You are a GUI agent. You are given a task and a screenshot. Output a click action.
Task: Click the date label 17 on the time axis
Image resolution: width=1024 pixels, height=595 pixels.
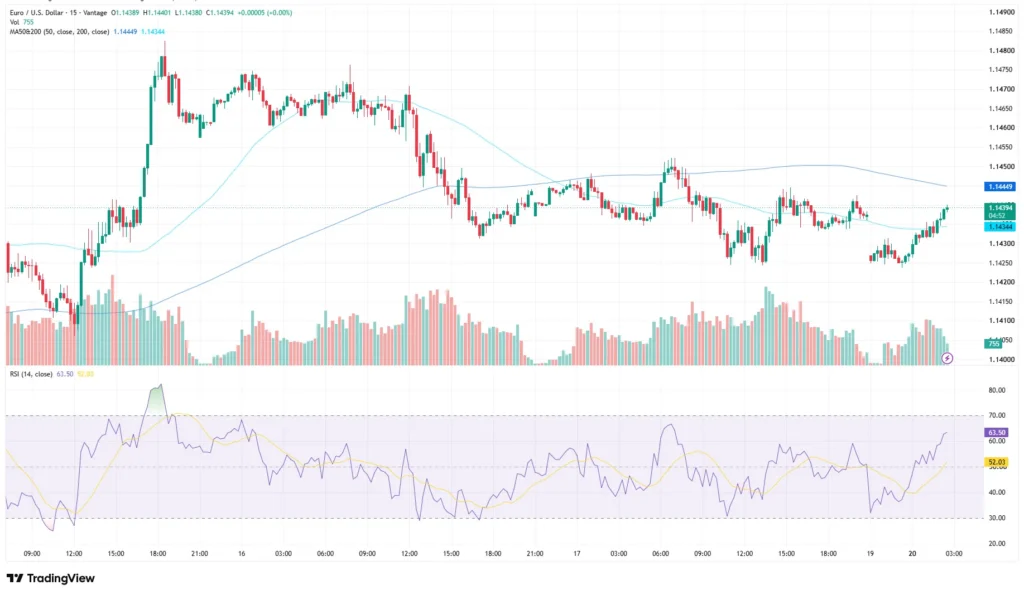pyautogui.click(x=577, y=553)
